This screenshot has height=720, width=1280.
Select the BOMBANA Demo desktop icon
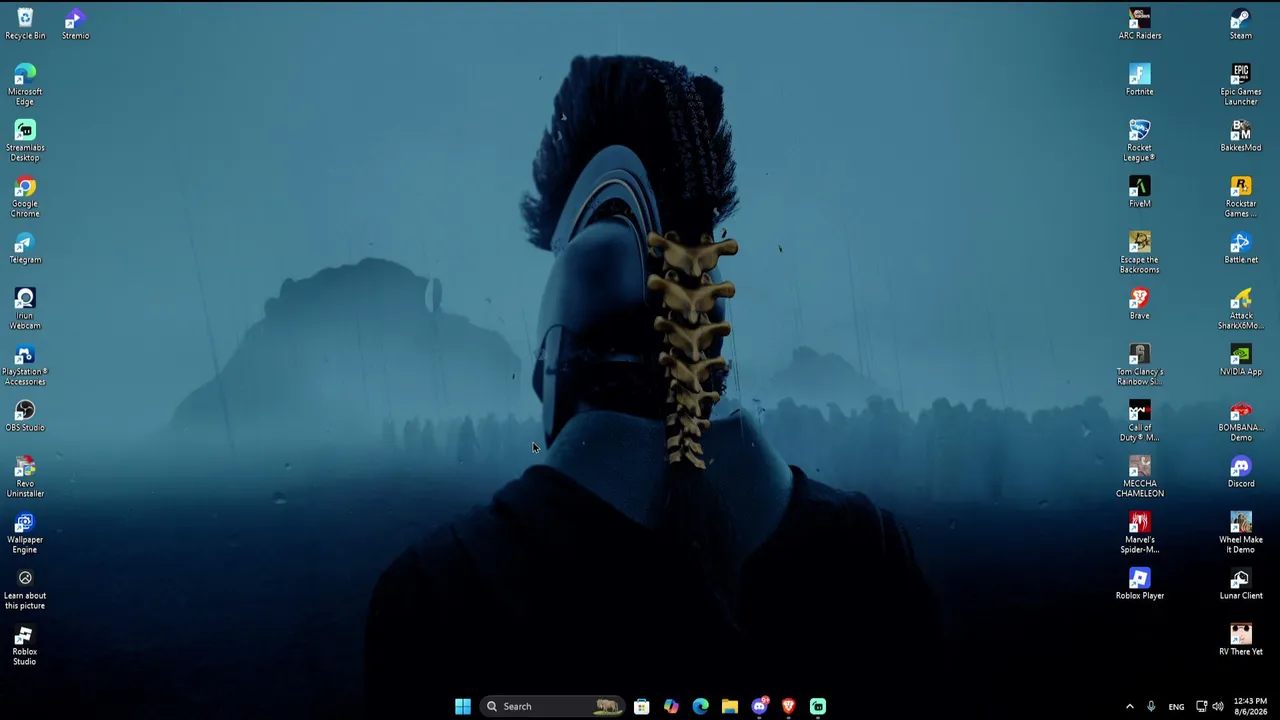pyautogui.click(x=1241, y=421)
